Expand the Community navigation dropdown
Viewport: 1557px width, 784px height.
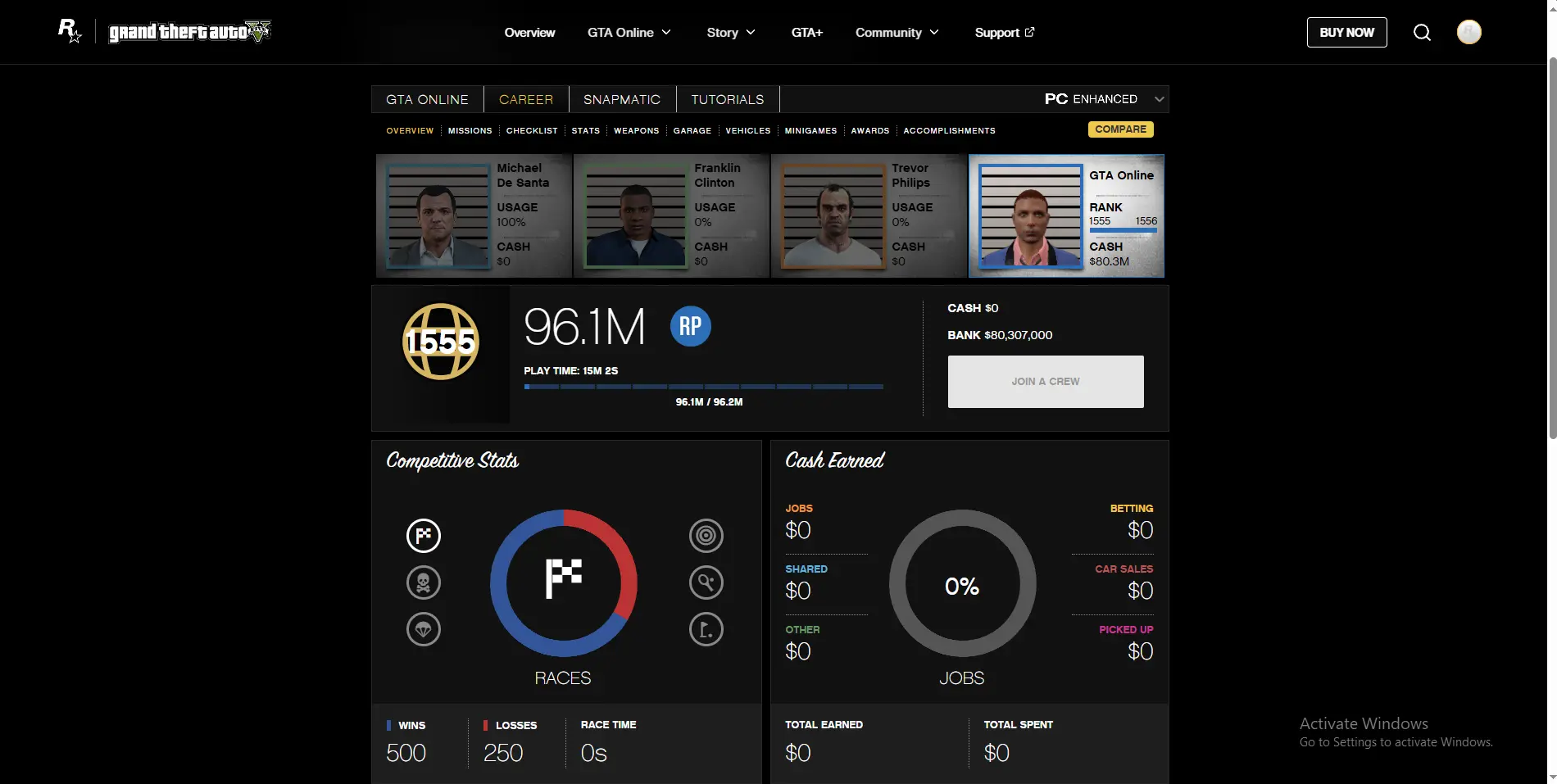coord(897,33)
